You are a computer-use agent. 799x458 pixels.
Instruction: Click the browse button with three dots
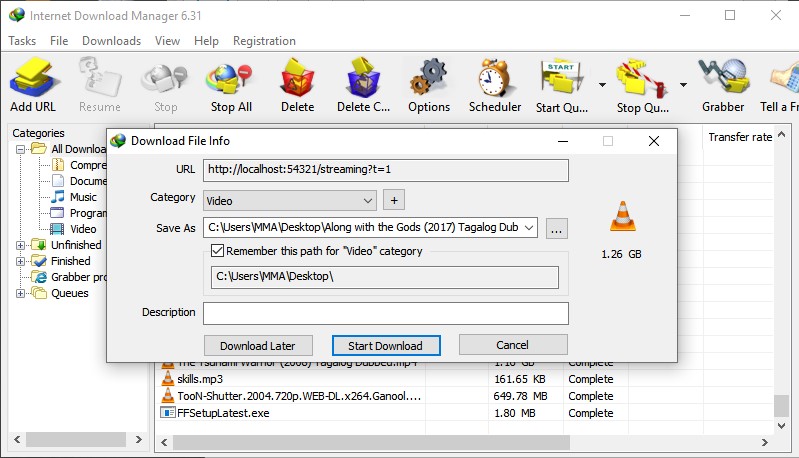tap(556, 228)
